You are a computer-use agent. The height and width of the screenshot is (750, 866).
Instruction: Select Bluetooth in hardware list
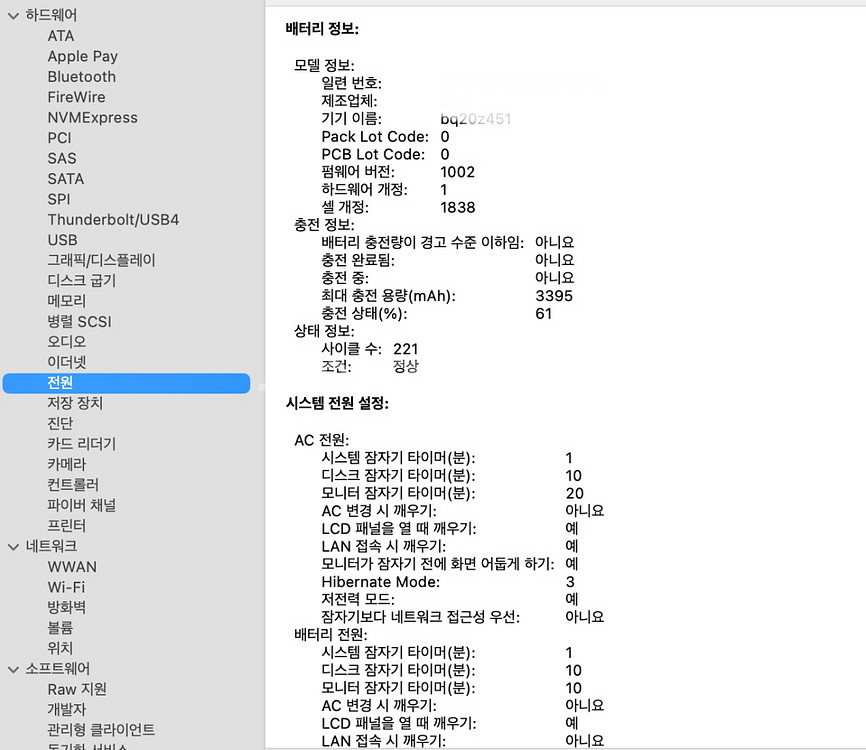pos(82,77)
